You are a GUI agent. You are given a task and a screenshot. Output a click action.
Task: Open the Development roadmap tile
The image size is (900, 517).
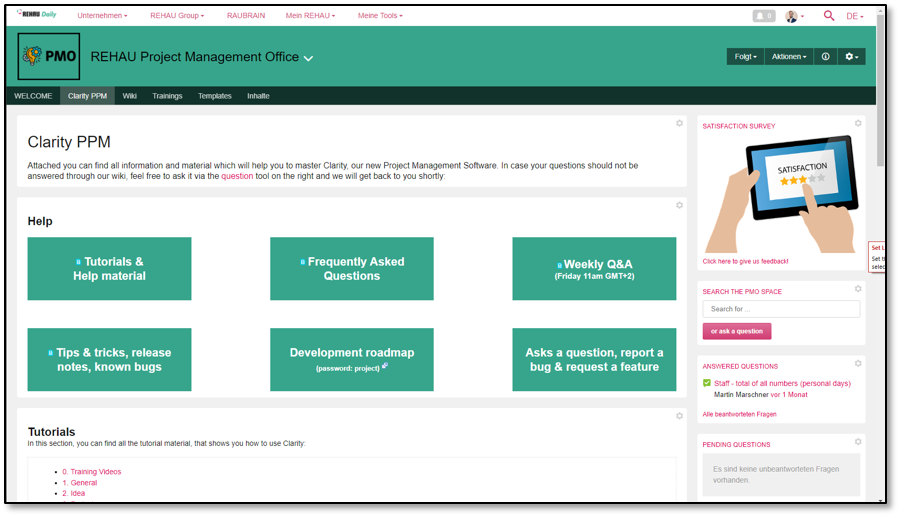coord(352,360)
